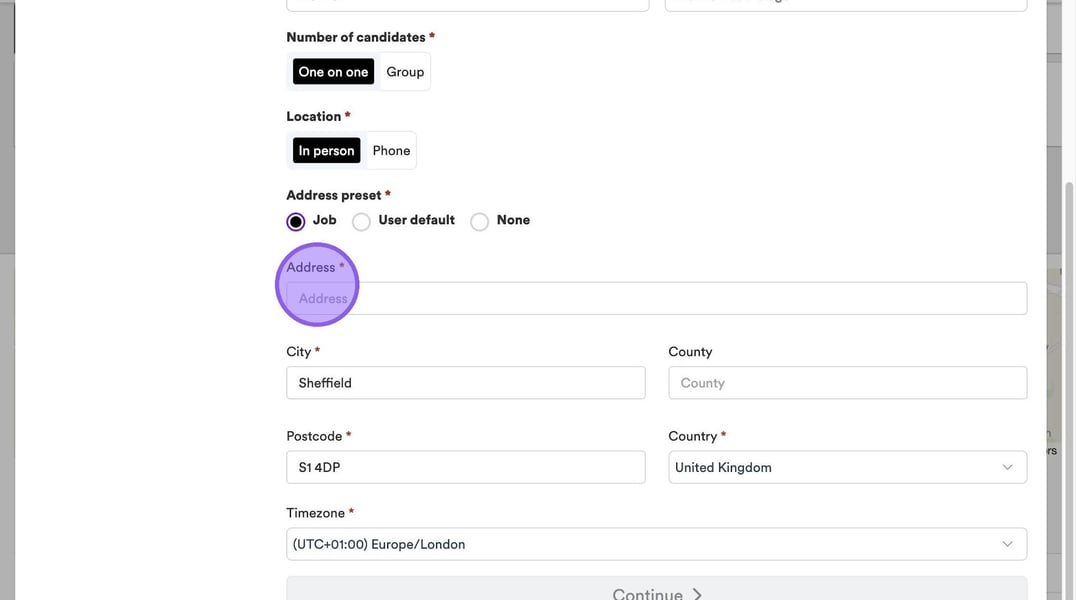The height and width of the screenshot is (600, 1076).
Task: Set location to "In person"
Action: click(x=326, y=151)
